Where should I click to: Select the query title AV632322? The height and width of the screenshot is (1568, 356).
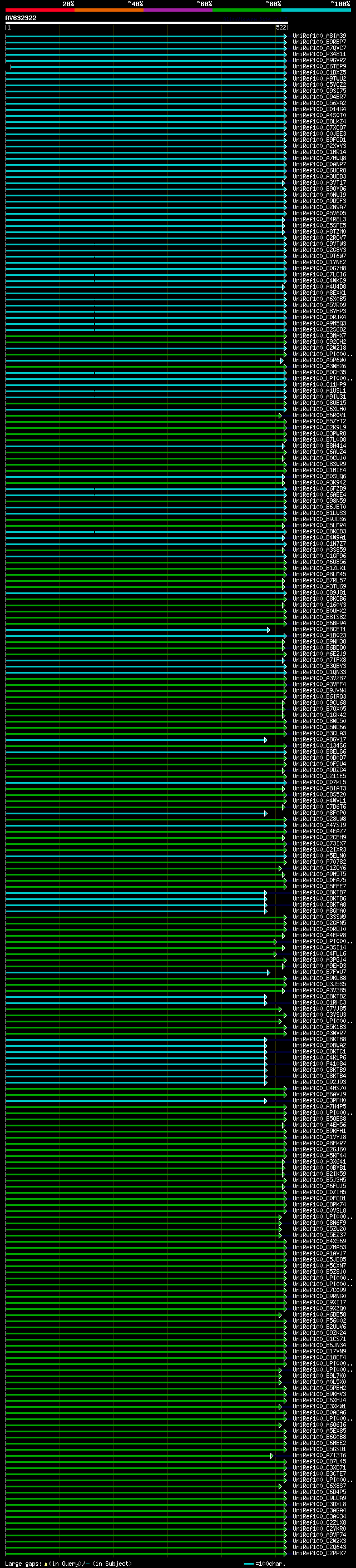pyautogui.click(x=21, y=18)
